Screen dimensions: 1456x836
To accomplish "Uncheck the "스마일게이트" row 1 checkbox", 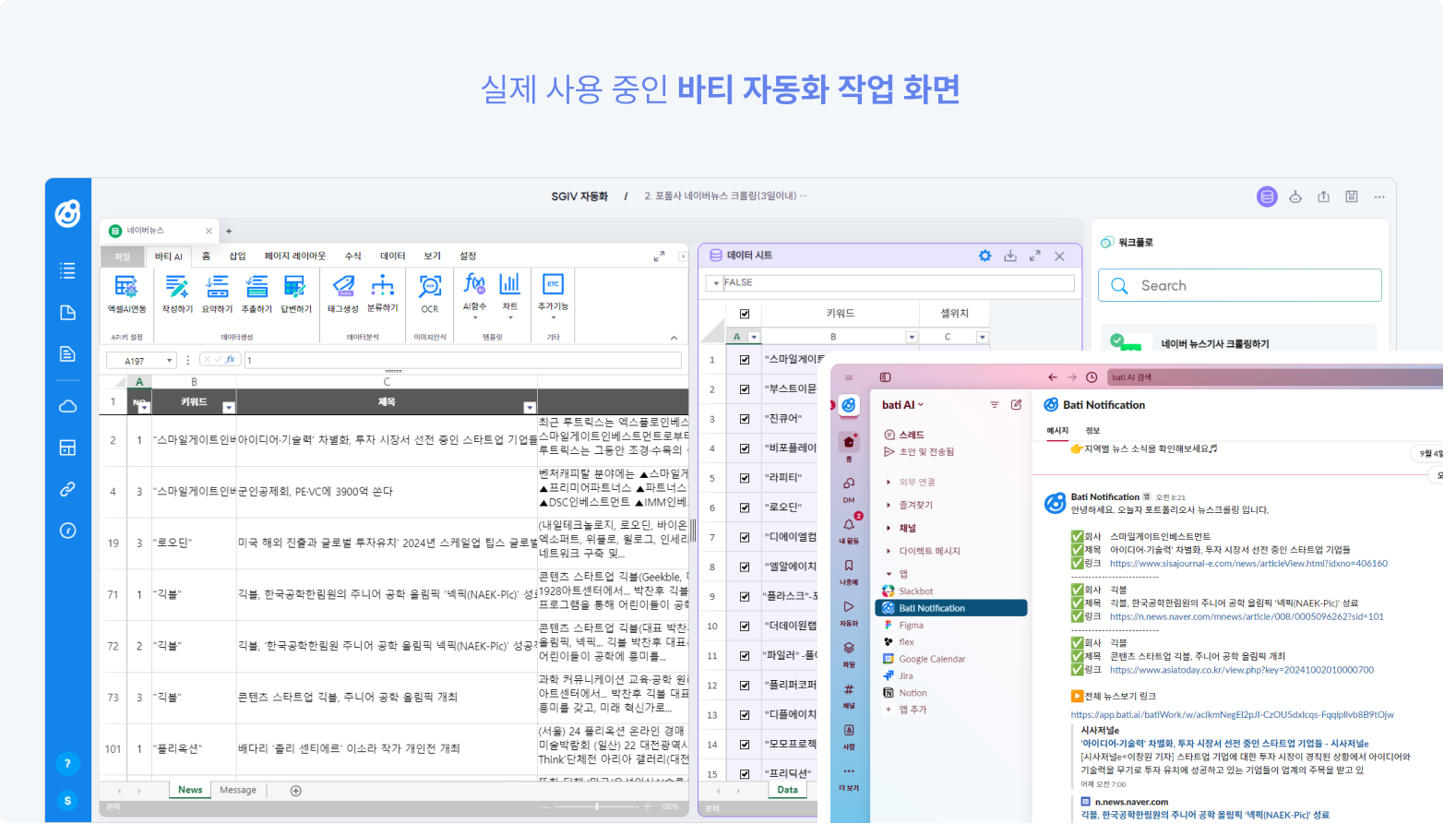I will [745, 360].
